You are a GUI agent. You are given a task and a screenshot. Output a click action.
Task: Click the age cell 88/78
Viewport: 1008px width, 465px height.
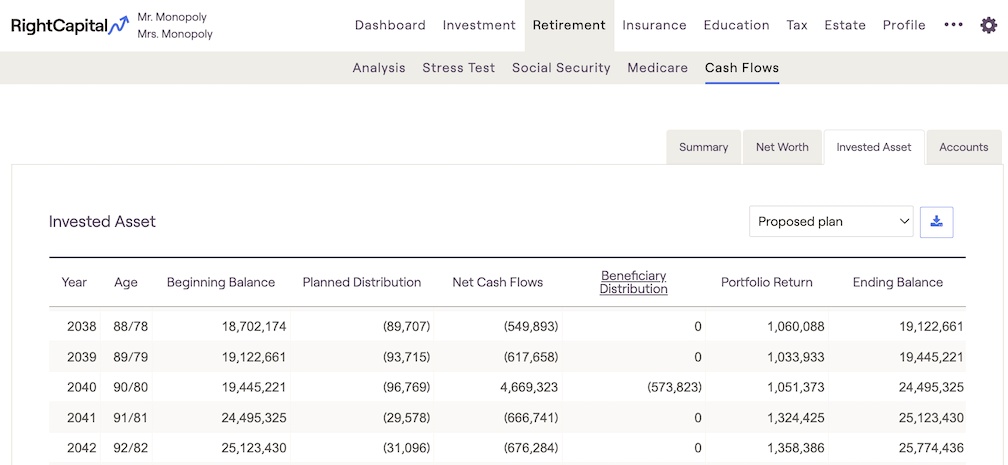coord(130,327)
